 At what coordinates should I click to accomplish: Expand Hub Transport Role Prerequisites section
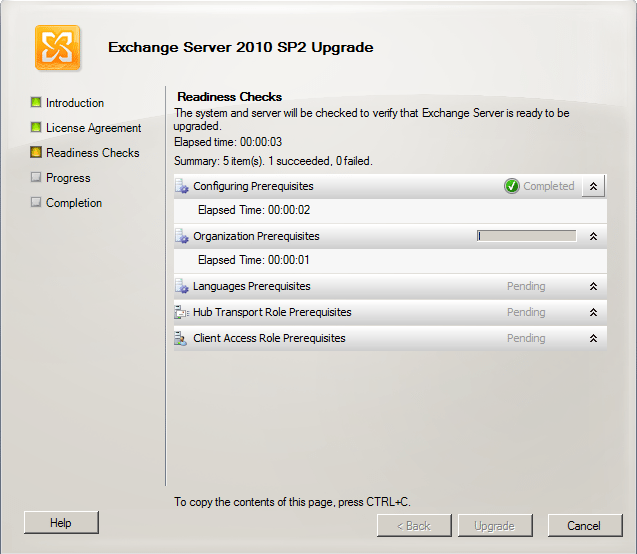(593, 313)
